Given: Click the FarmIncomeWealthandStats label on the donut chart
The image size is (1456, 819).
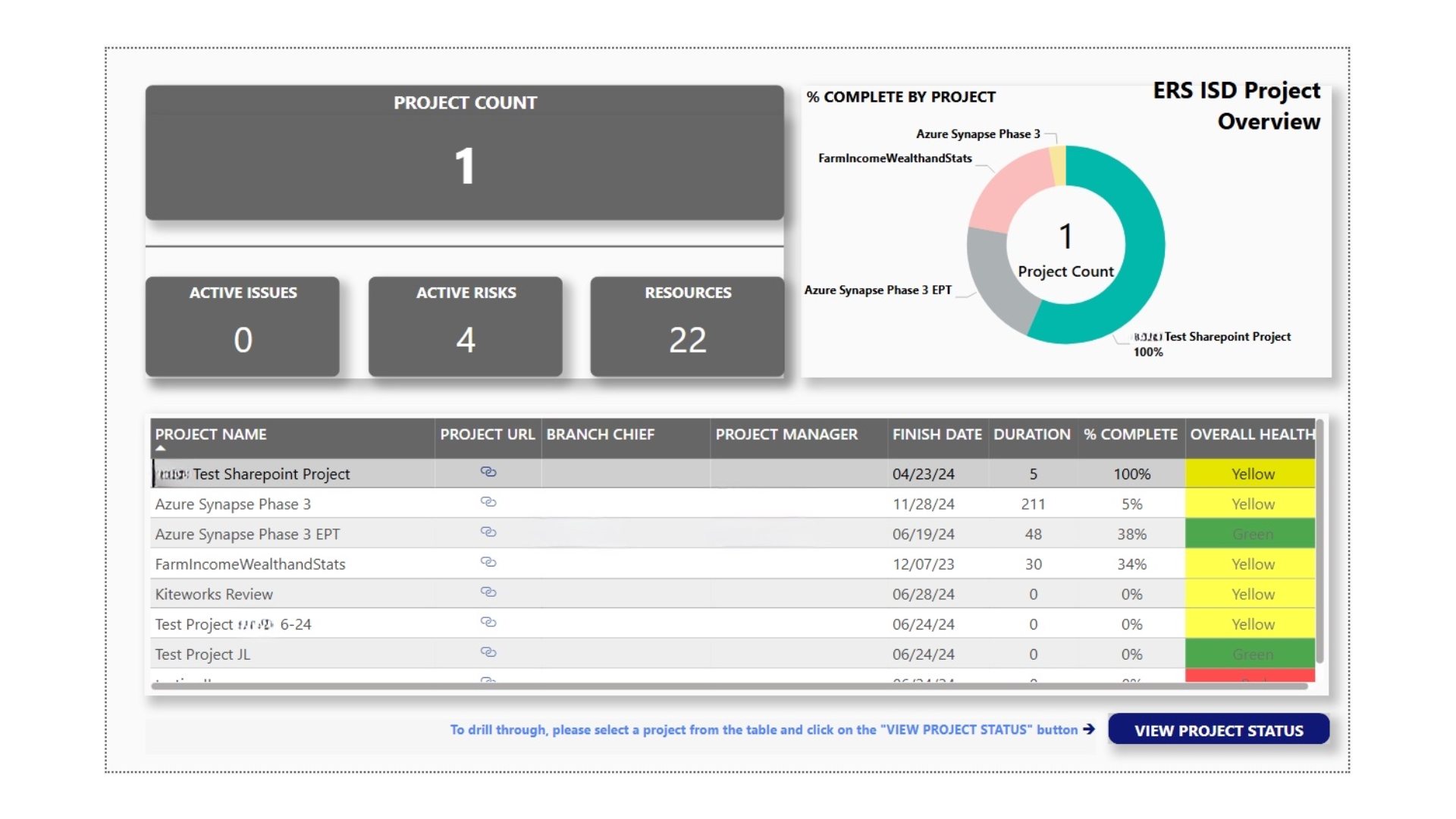Looking at the screenshot, I should click(893, 158).
